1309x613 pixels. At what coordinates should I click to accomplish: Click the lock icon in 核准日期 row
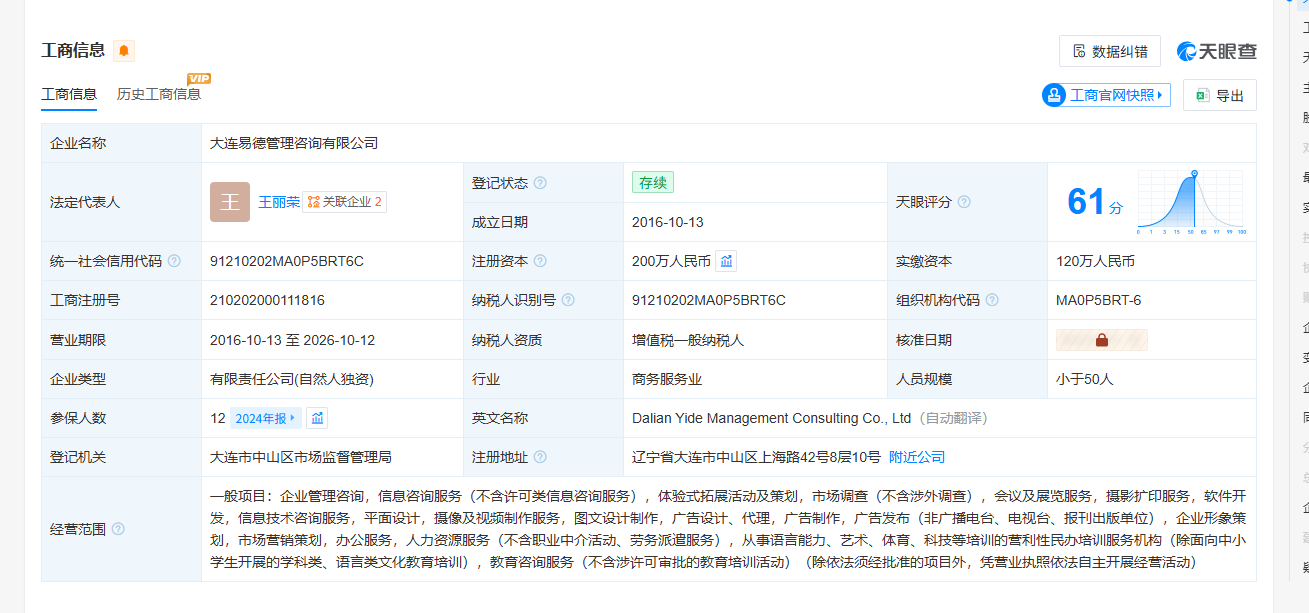pyautogui.click(x=1101, y=340)
